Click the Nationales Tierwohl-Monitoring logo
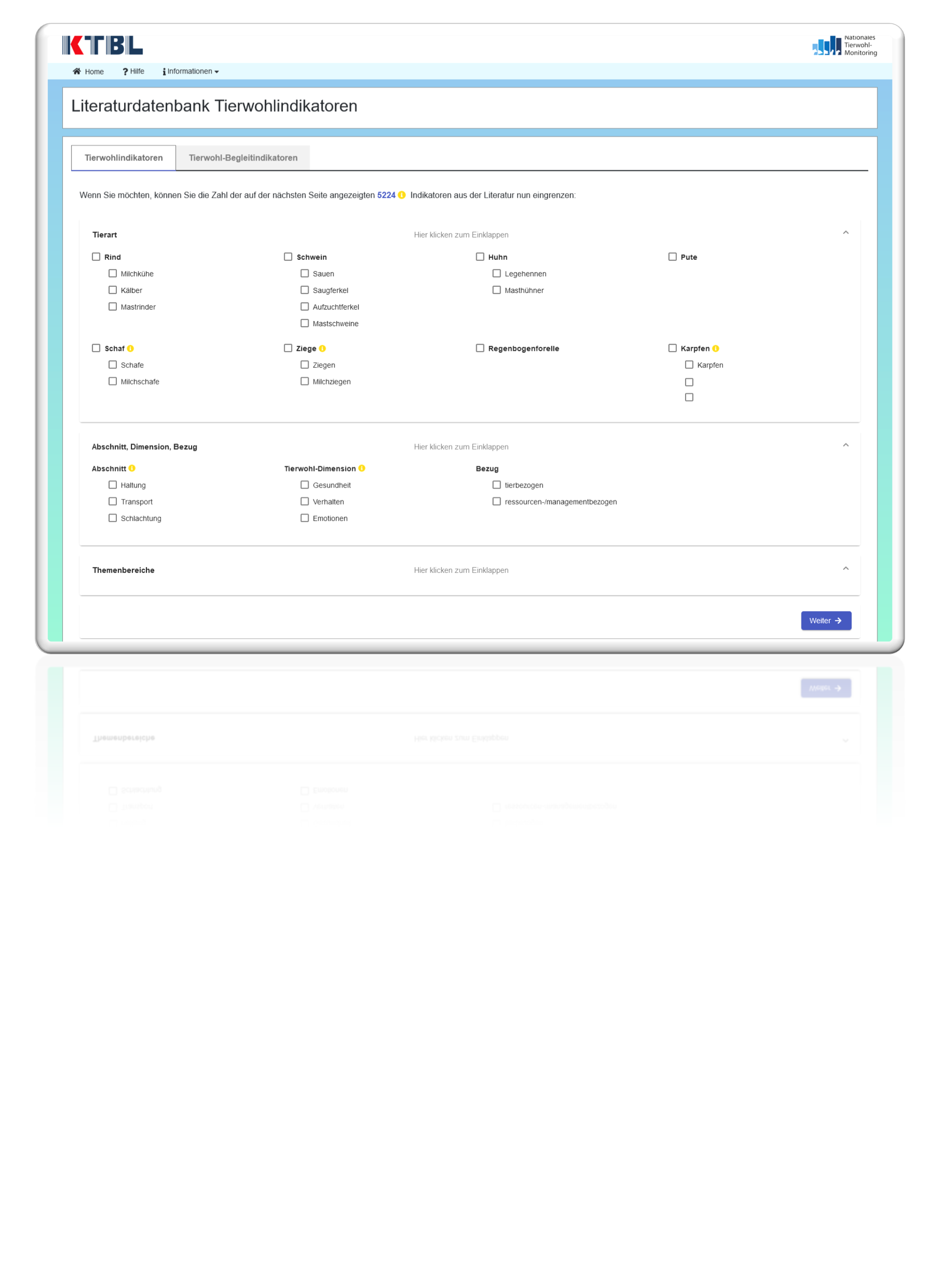The width and height of the screenshot is (927, 1288). pyautogui.click(x=844, y=45)
